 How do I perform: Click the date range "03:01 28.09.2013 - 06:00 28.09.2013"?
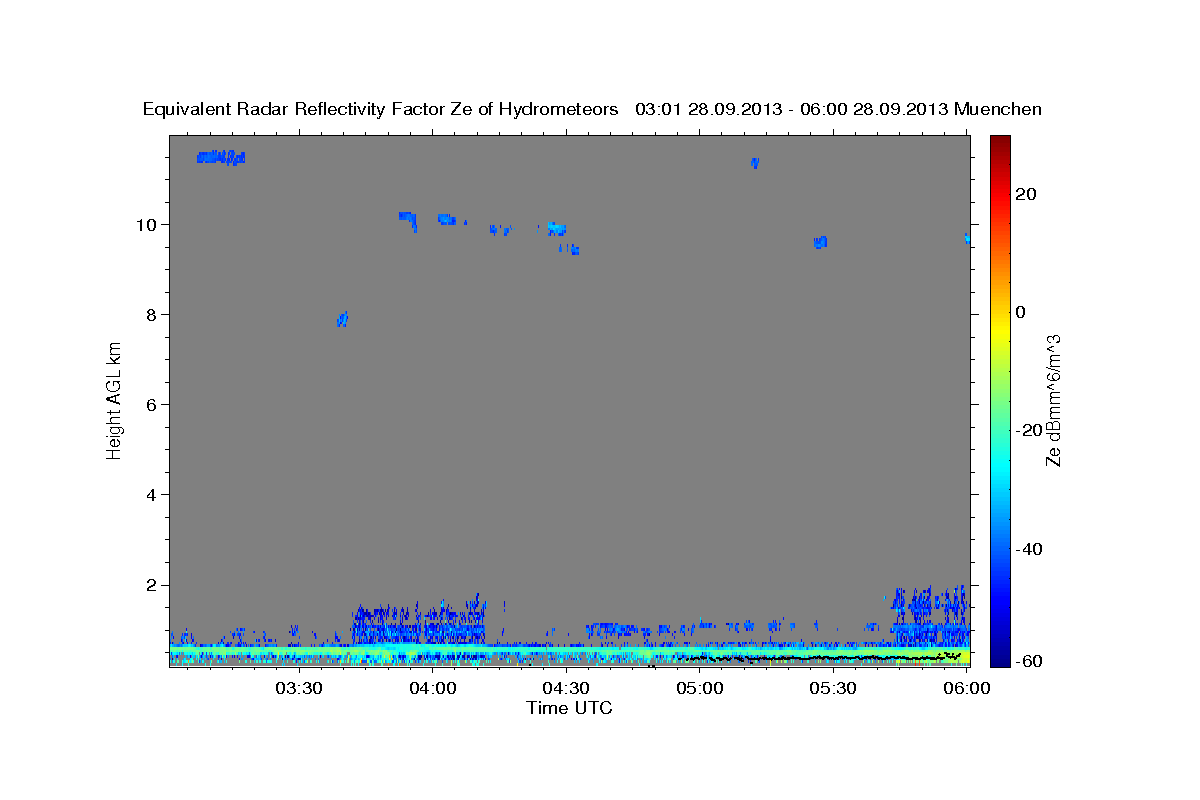792,110
